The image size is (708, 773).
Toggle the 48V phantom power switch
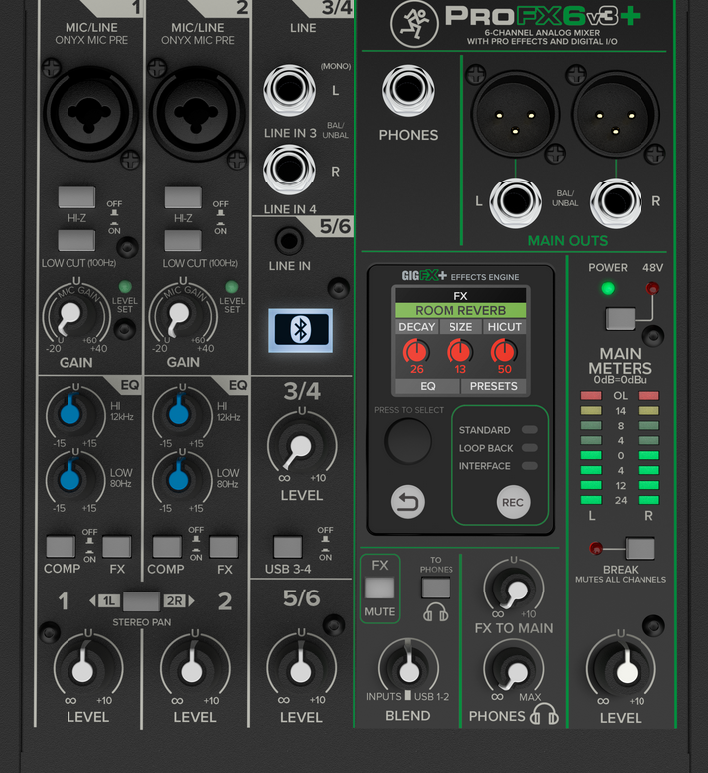620,318
